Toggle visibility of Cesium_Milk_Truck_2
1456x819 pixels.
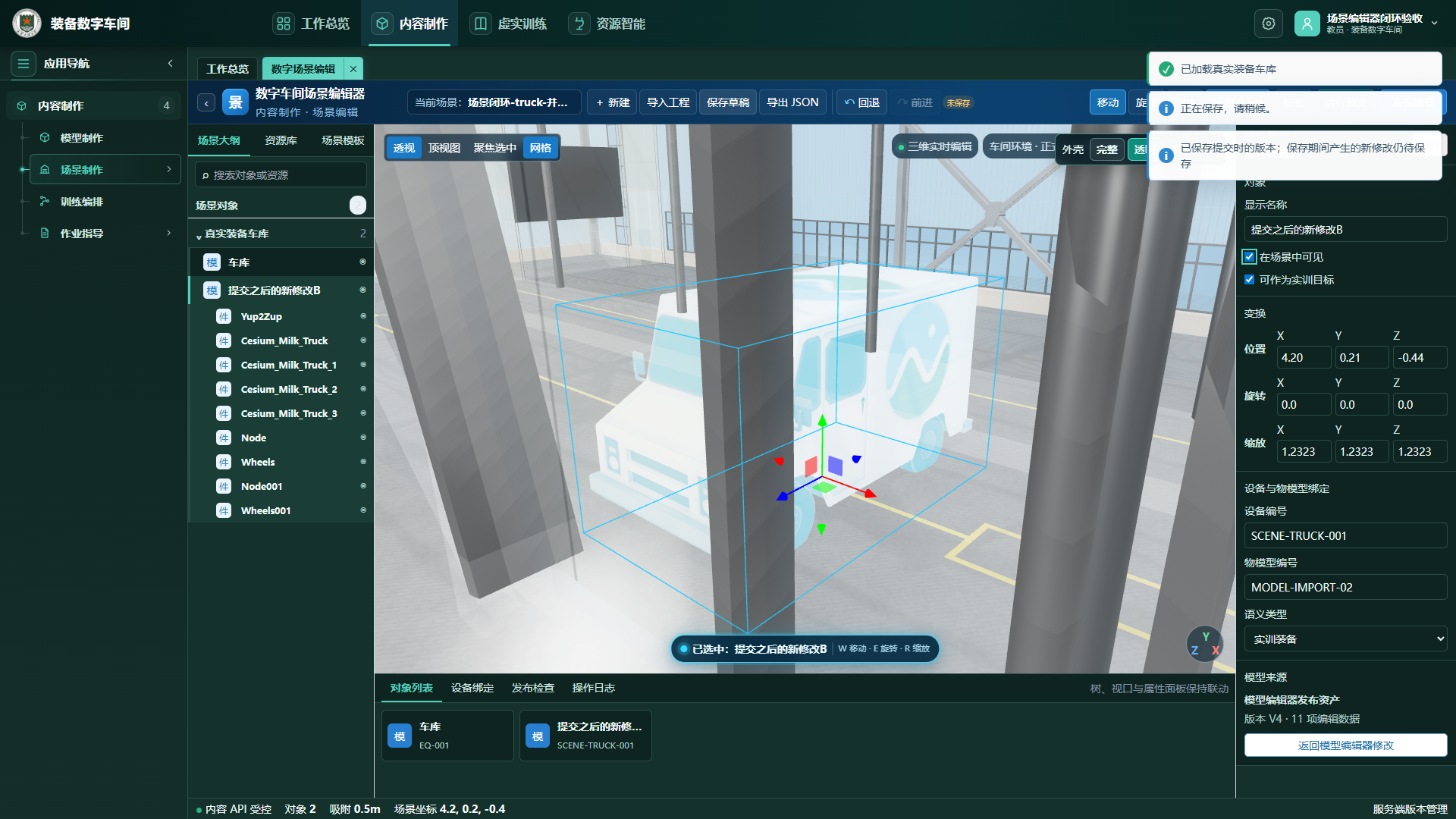[363, 389]
